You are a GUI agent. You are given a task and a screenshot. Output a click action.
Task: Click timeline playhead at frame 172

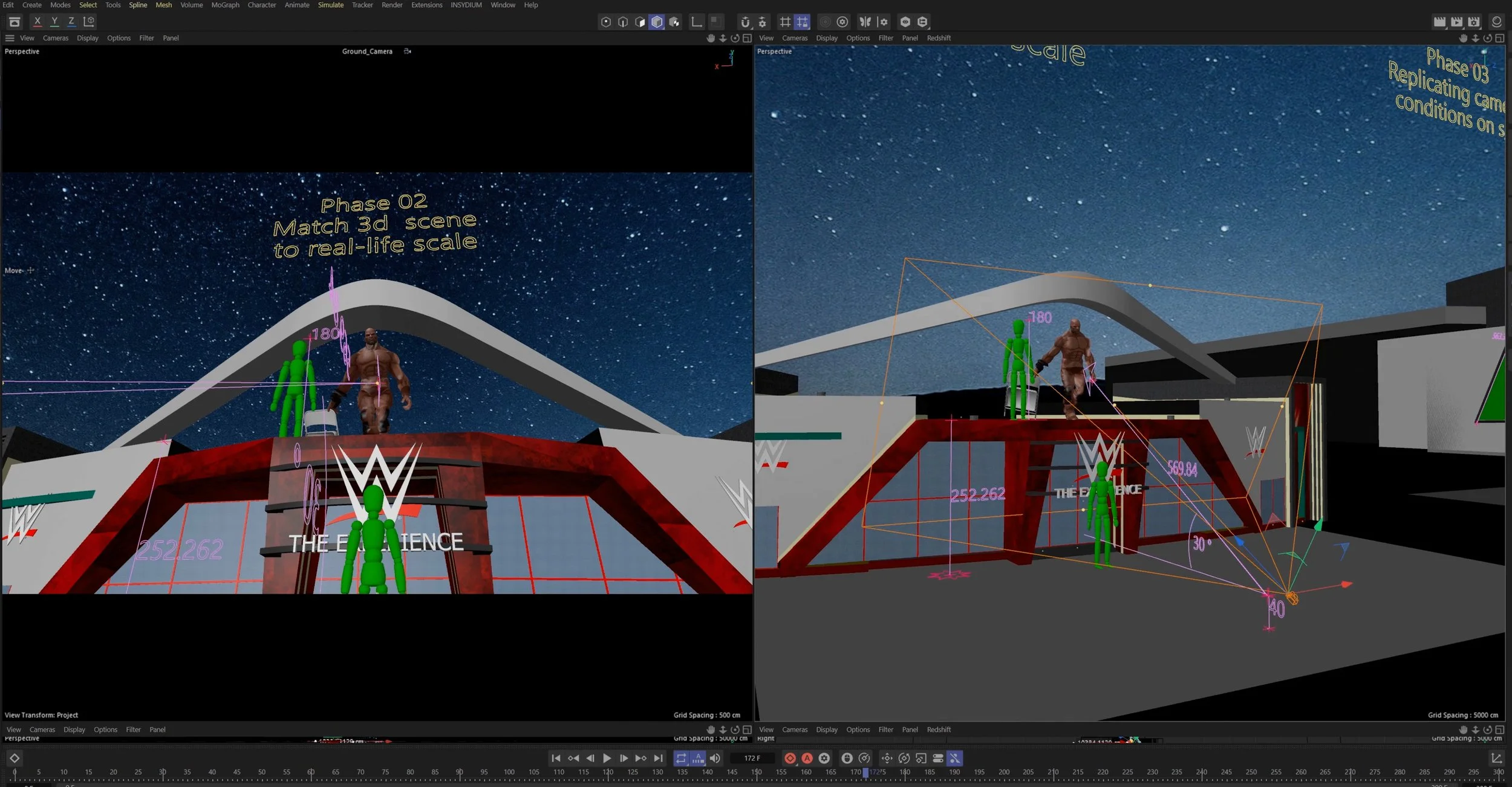pyautogui.click(x=865, y=772)
